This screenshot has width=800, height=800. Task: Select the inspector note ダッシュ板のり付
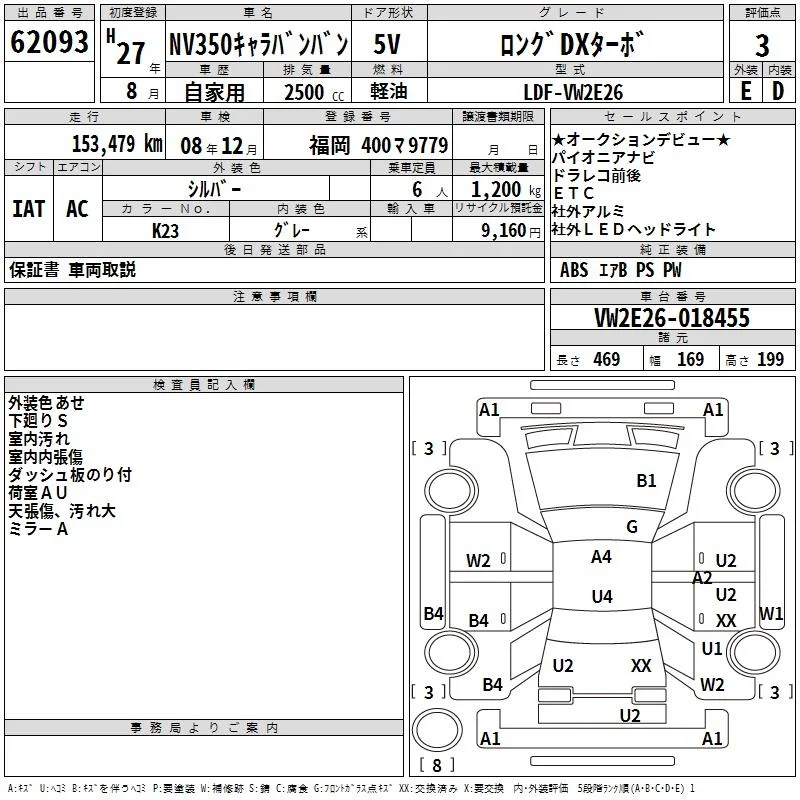click(x=70, y=474)
